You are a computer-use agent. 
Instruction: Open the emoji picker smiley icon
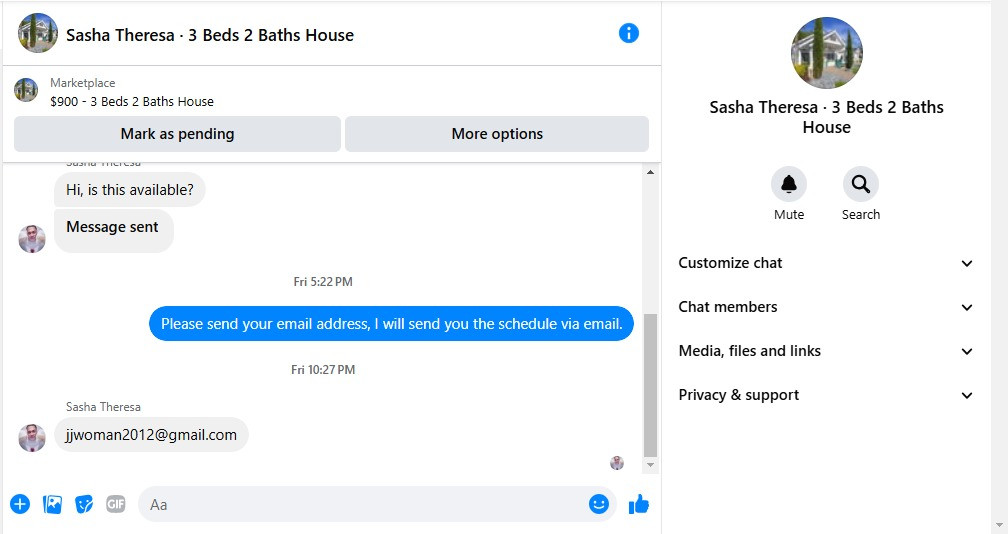598,504
